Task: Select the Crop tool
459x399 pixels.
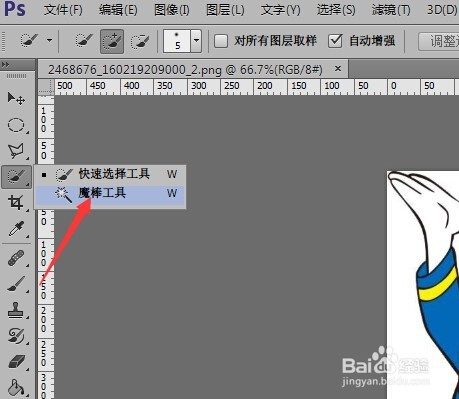Action: pos(16,202)
